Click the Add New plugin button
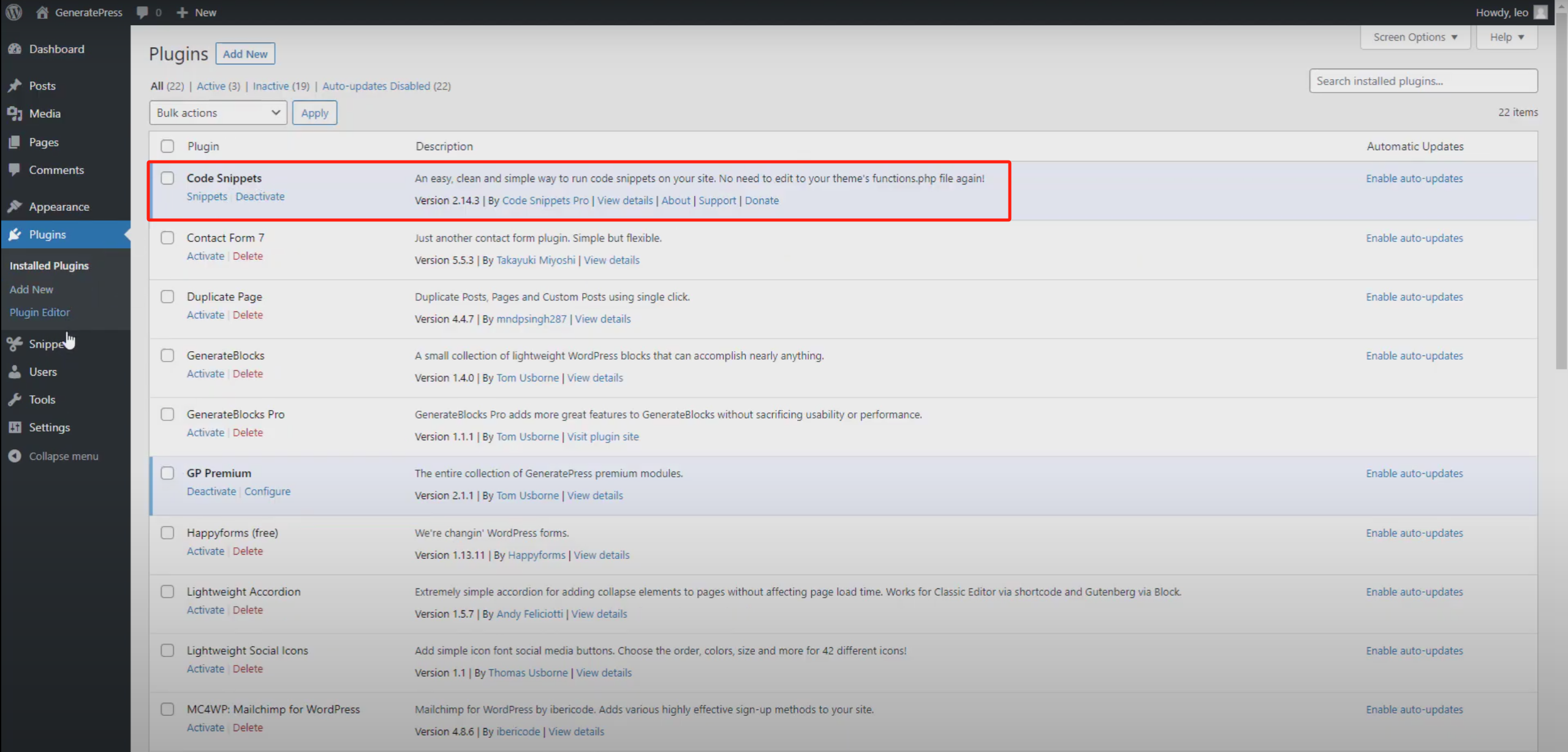The height and width of the screenshot is (752, 1568). coord(245,54)
